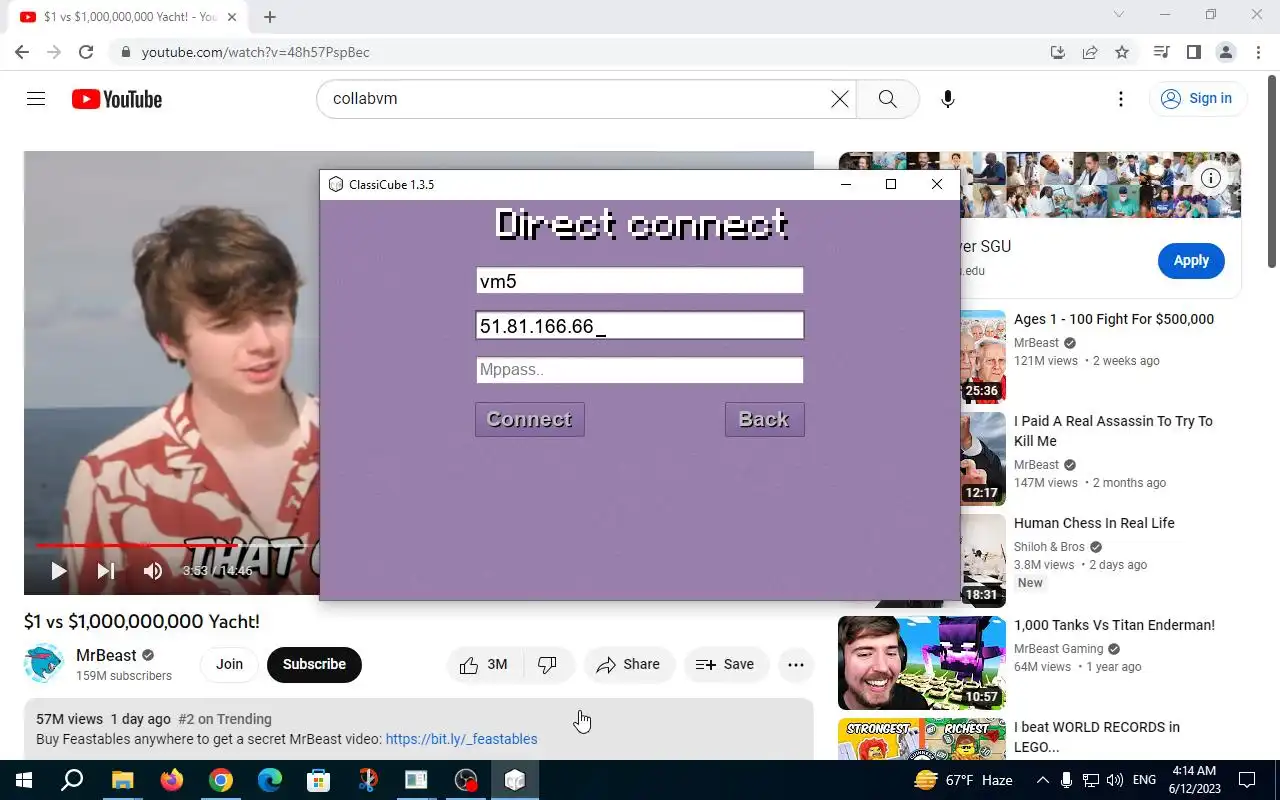This screenshot has height=800, width=1280.
Task: Click the MrBeast Gaming channel name
Action: coord(1058,649)
